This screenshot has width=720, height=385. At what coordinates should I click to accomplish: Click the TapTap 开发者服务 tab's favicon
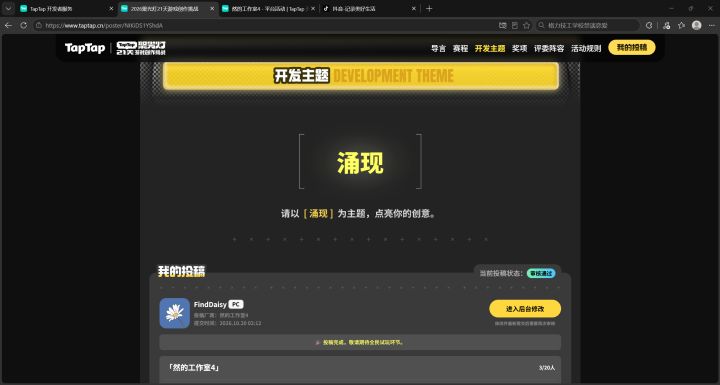23,8
